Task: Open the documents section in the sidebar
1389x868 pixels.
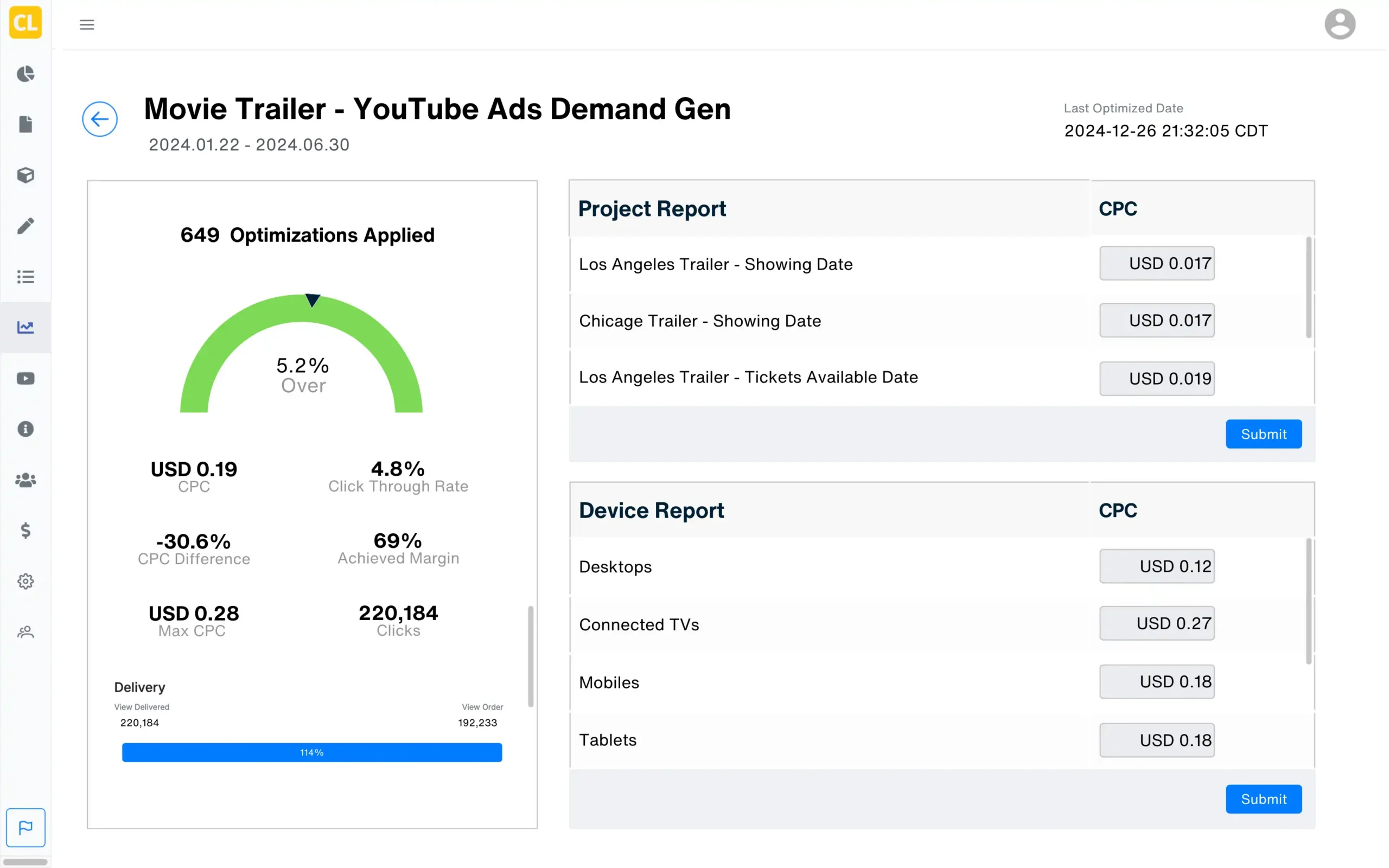Action: [26, 124]
